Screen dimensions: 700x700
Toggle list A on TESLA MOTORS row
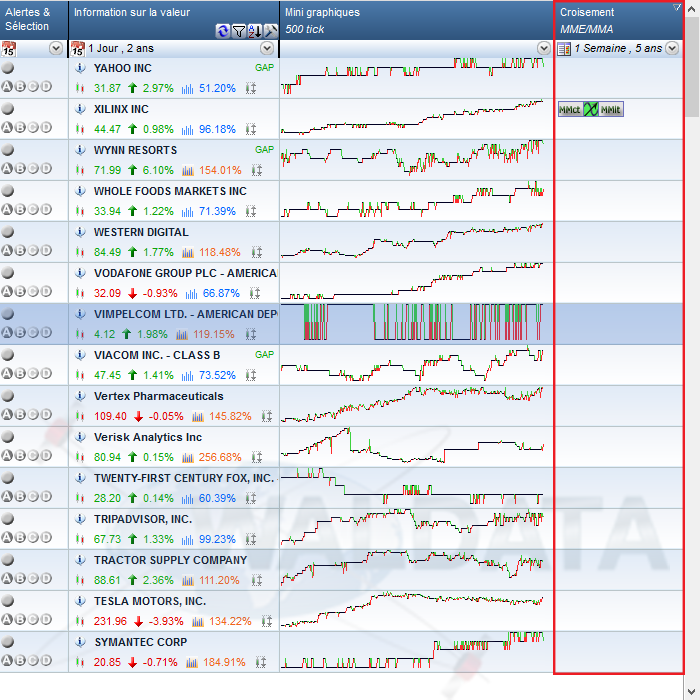[6, 619]
